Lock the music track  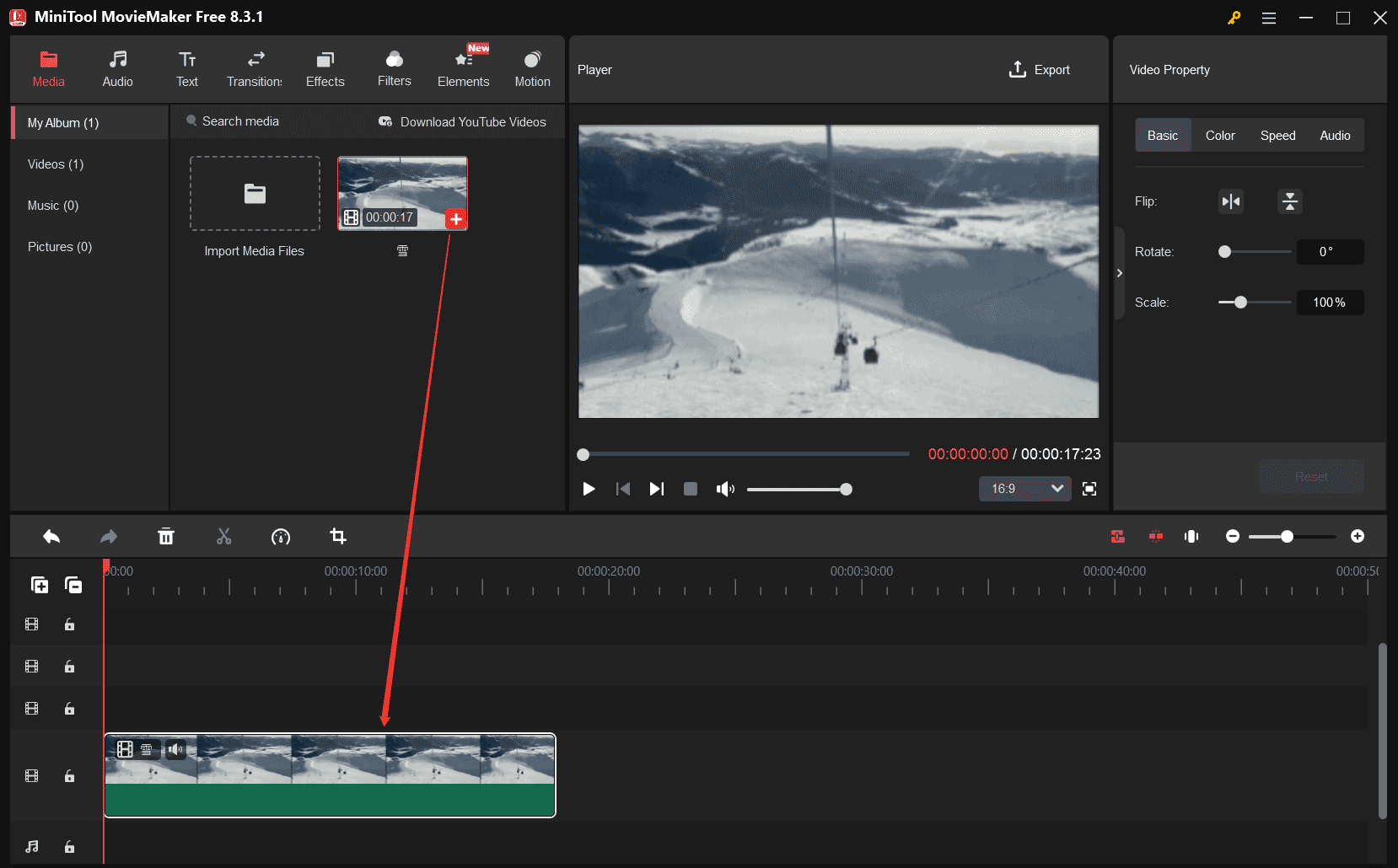(x=69, y=846)
